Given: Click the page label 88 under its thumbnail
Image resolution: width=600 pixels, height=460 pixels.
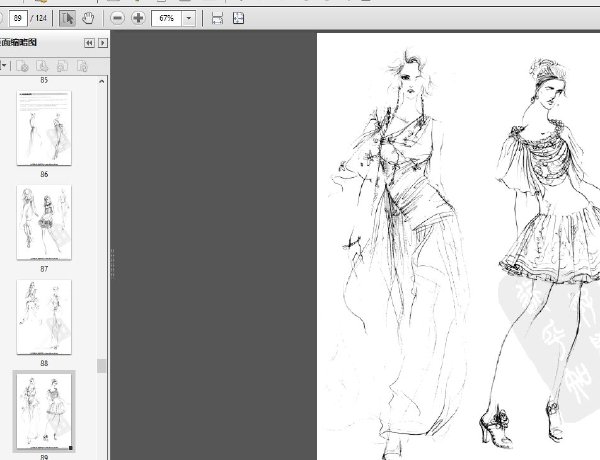Looking at the screenshot, I should click(x=44, y=363).
